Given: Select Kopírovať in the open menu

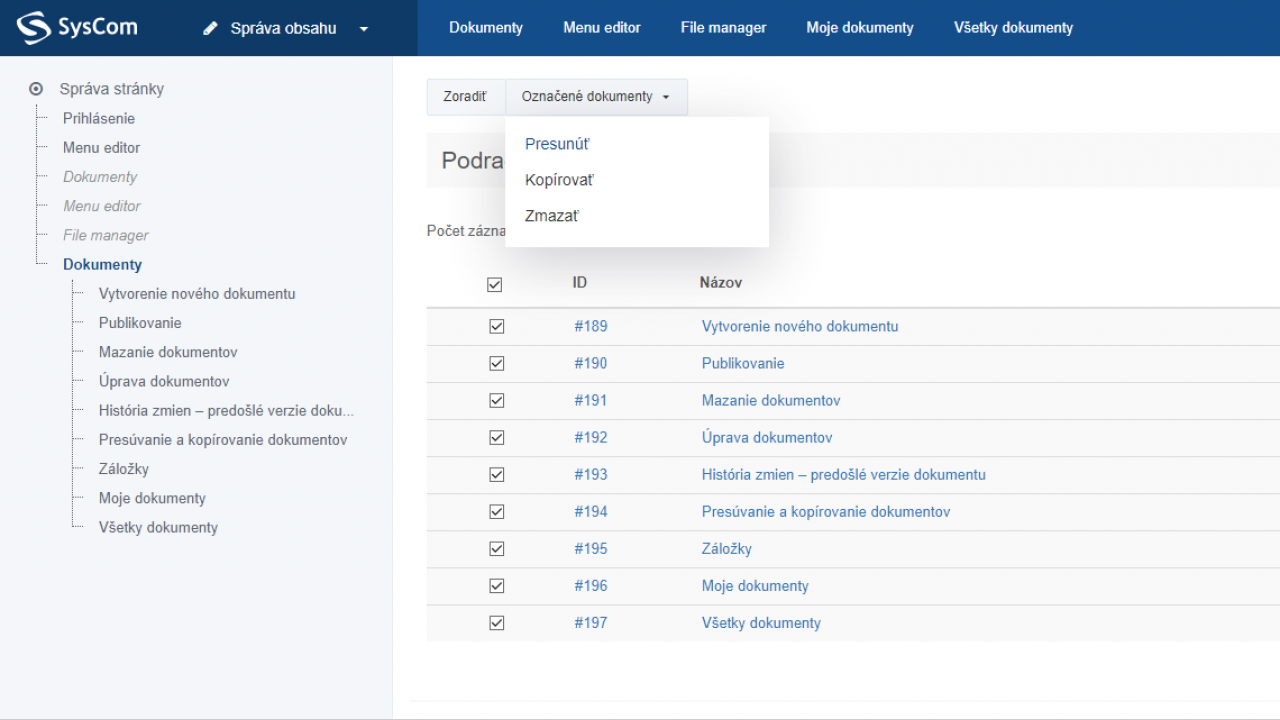Looking at the screenshot, I should (x=559, y=180).
